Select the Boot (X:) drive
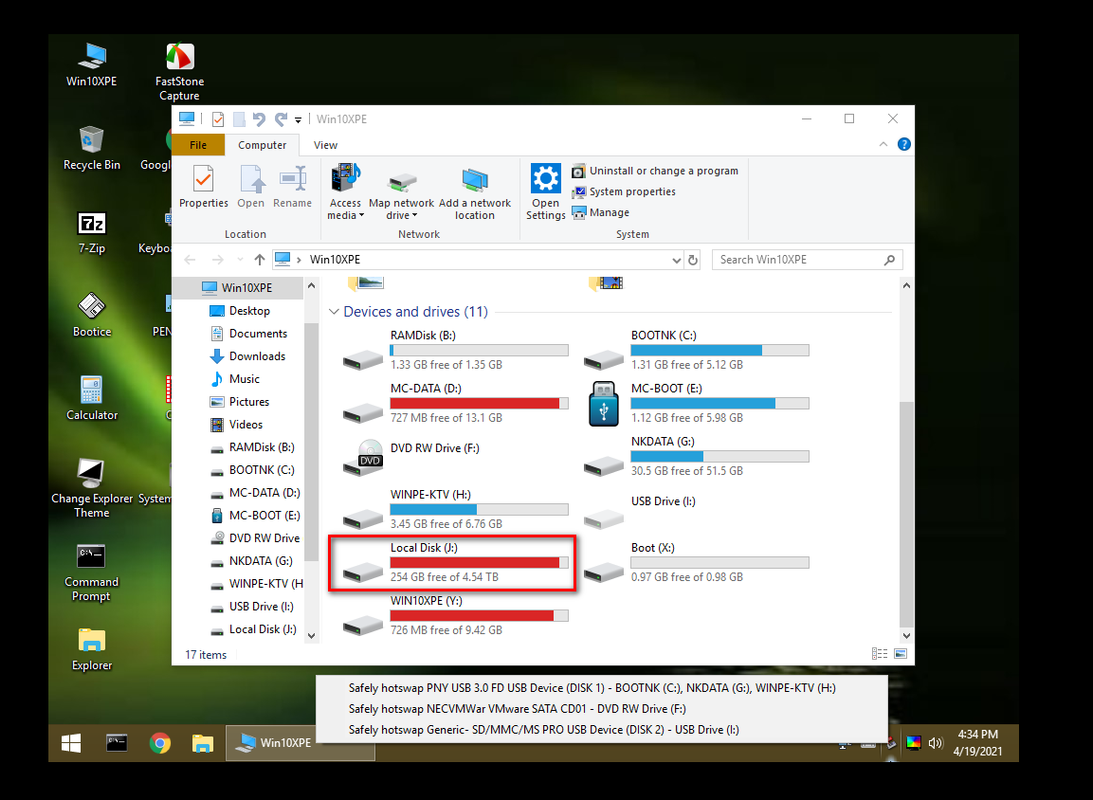Screen dimensions: 1093x800 696,562
